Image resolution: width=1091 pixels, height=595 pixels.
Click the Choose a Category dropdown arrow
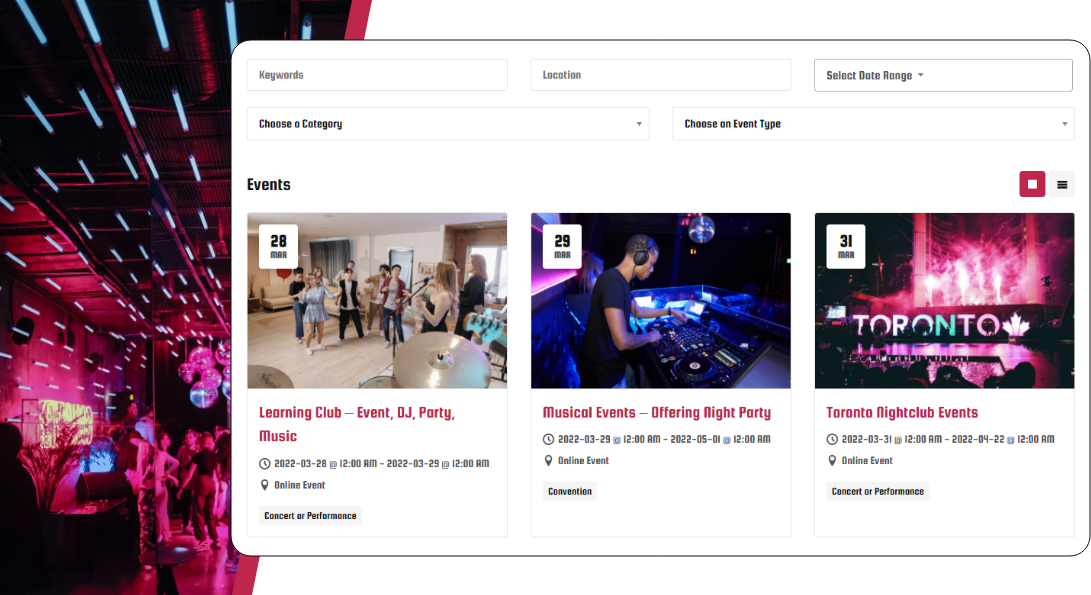click(x=639, y=124)
